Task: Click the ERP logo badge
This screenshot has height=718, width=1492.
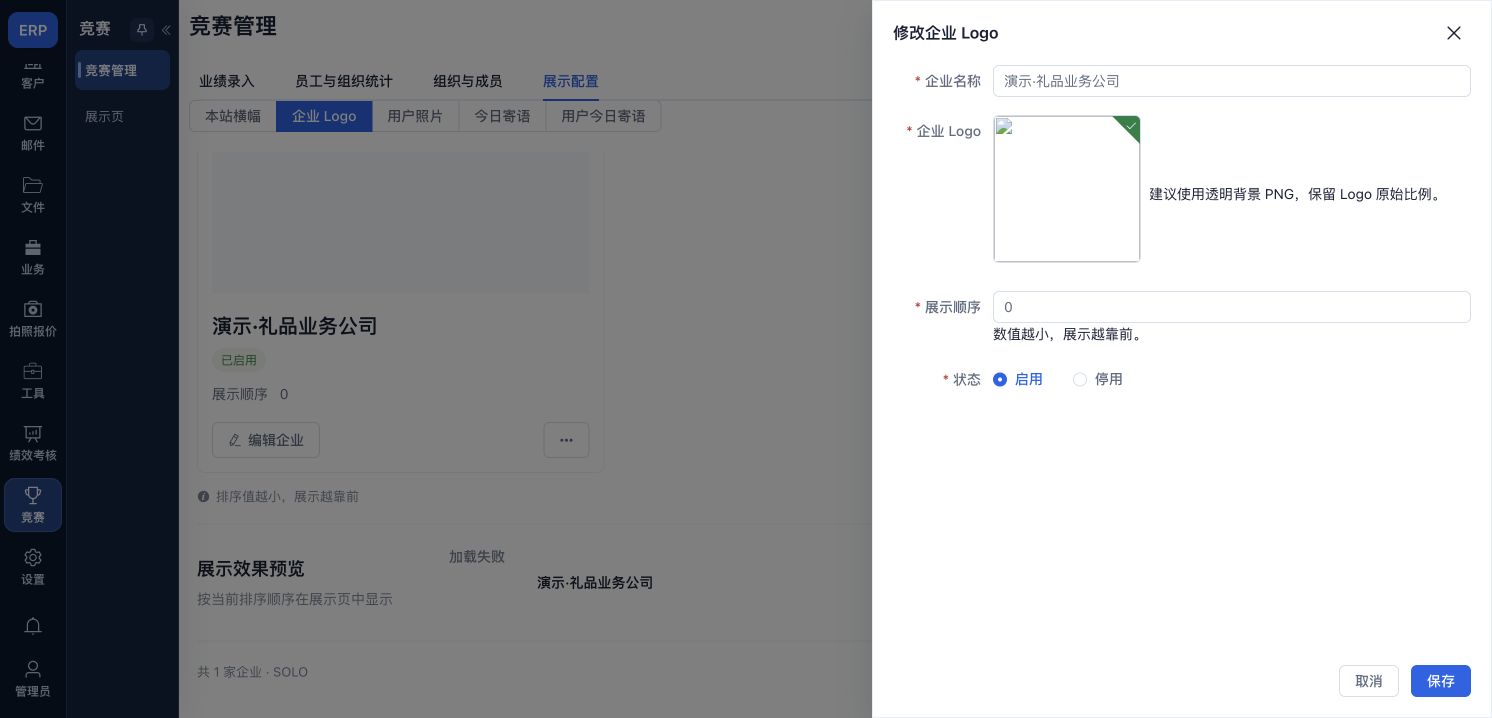Action: (x=33, y=30)
